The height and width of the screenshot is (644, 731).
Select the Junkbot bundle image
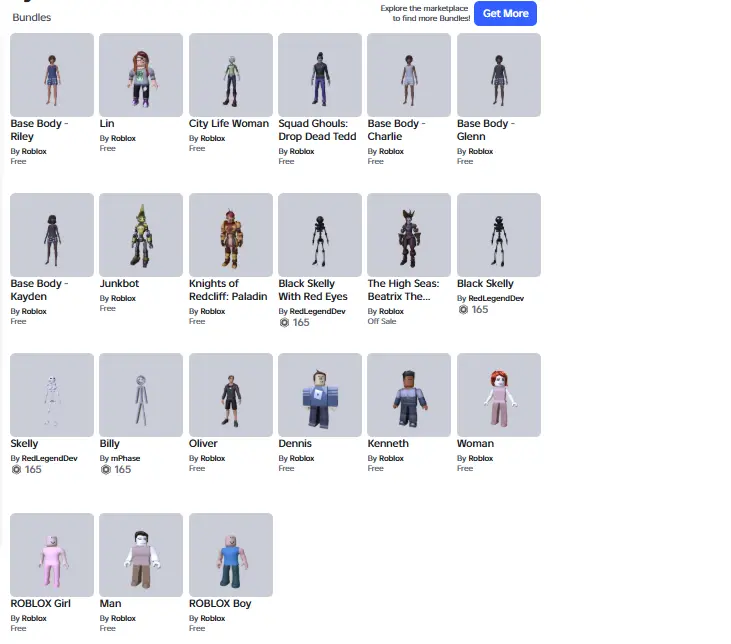coord(141,235)
